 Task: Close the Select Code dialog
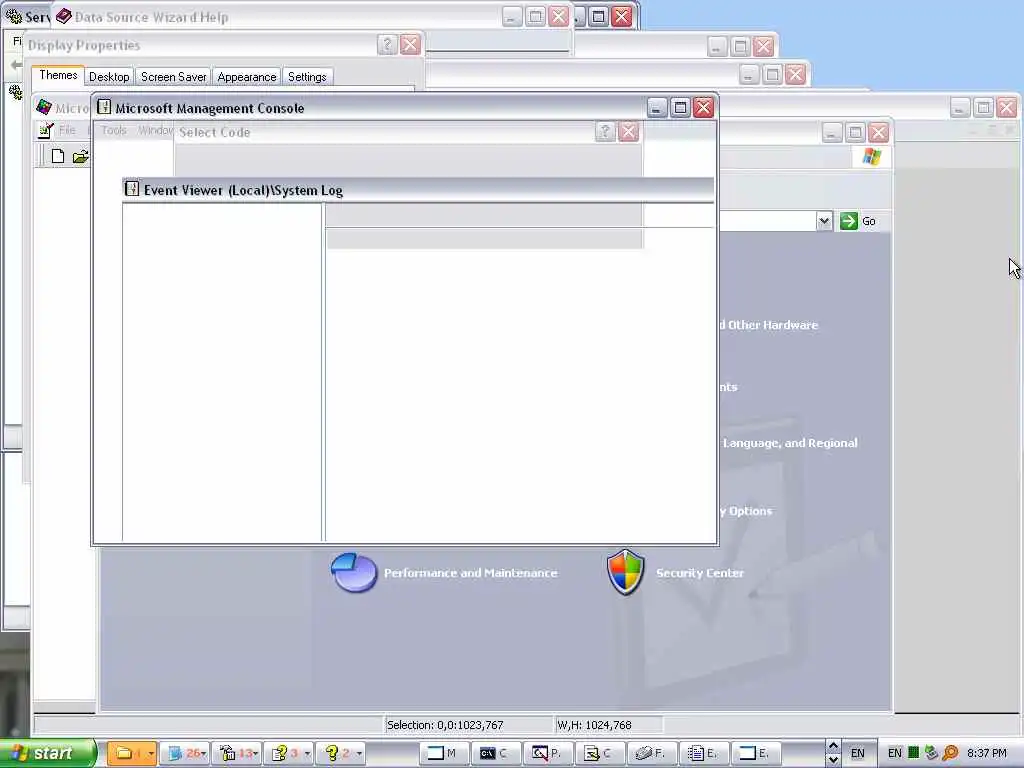pyautogui.click(x=628, y=132)
